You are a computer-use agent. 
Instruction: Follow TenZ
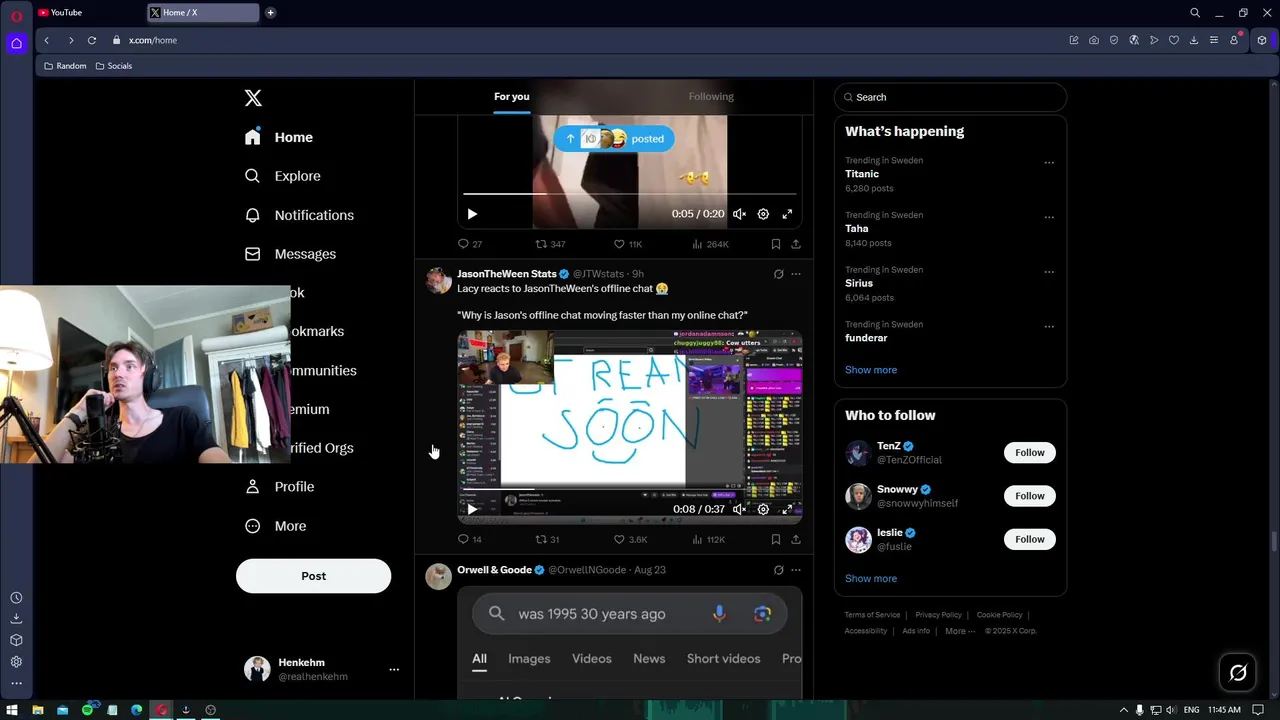1030,453
